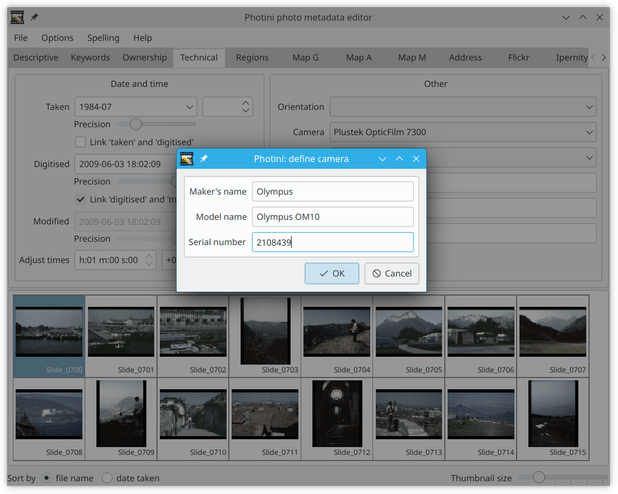Open the Spelling menu
Image resolution: width=618 pixels, height=494 pixels.
click(103, 38)
